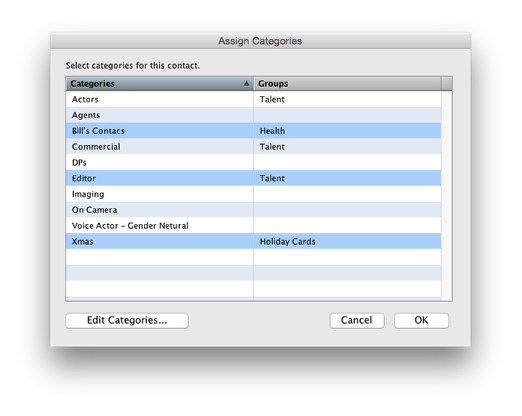Click the Cancel button

[357, 320]
